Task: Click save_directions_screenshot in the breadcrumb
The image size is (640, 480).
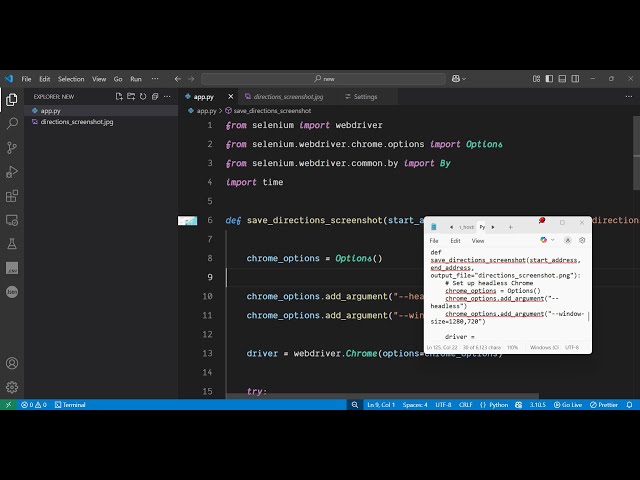Action: coord(272,111)
